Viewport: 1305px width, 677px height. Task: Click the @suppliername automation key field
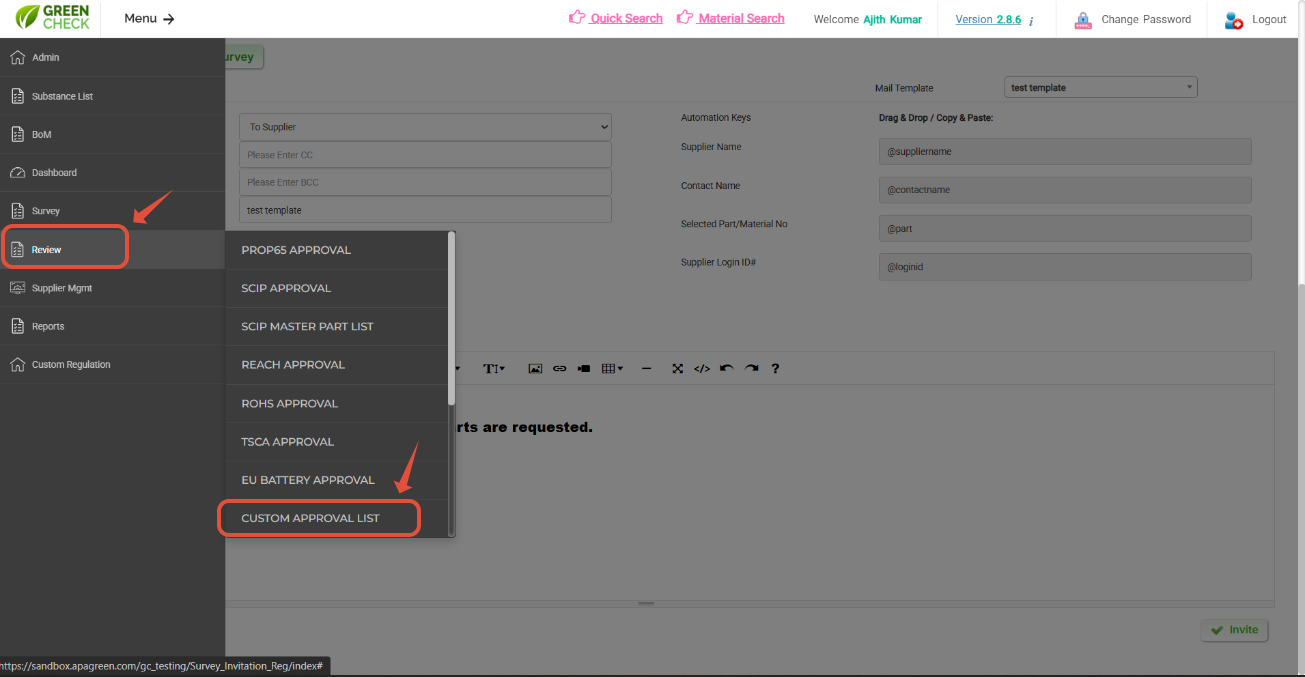coord(1065,151)
